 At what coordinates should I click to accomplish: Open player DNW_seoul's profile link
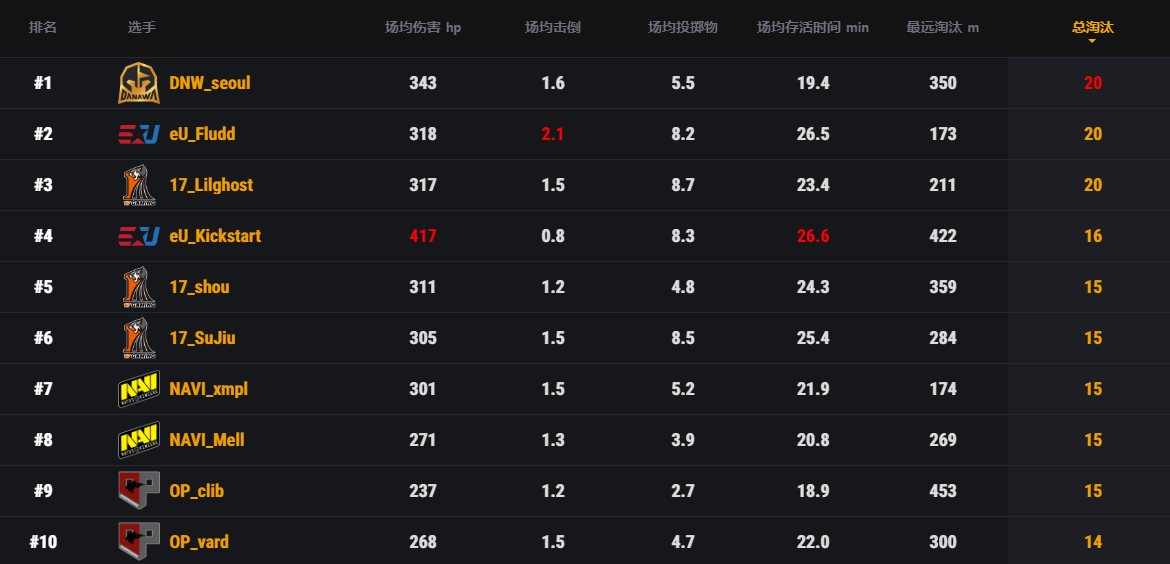coord(210,83)
